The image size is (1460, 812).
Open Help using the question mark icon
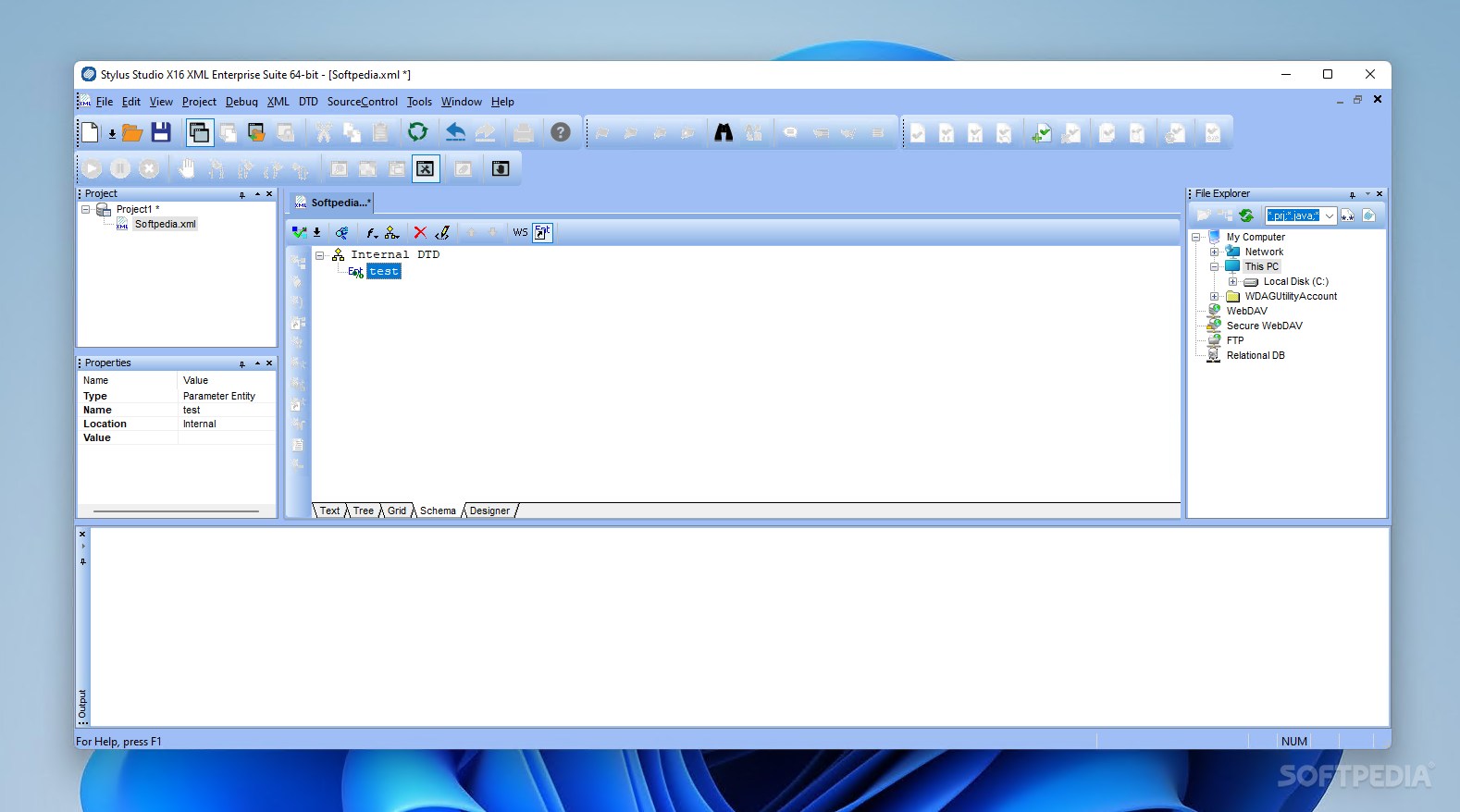click(x=561, y=132)
